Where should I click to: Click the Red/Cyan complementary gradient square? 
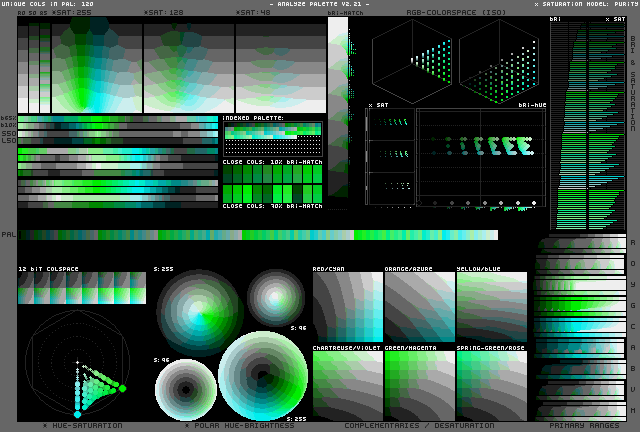[348, 306]
